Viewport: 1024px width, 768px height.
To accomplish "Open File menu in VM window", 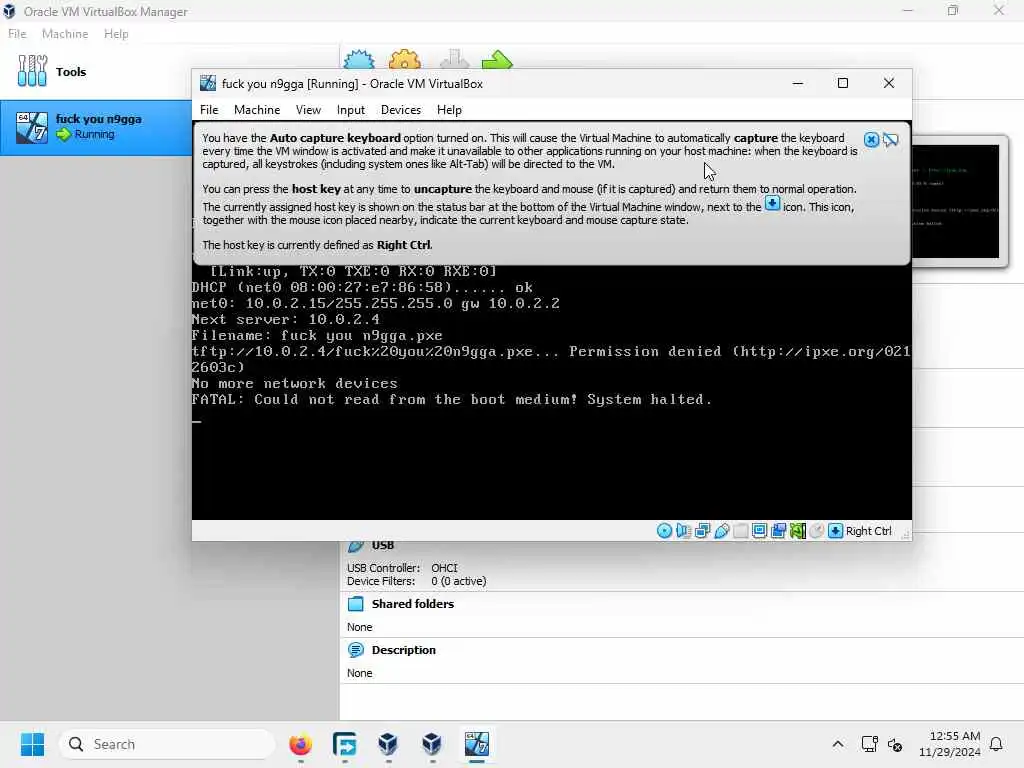I will [209, 110].
